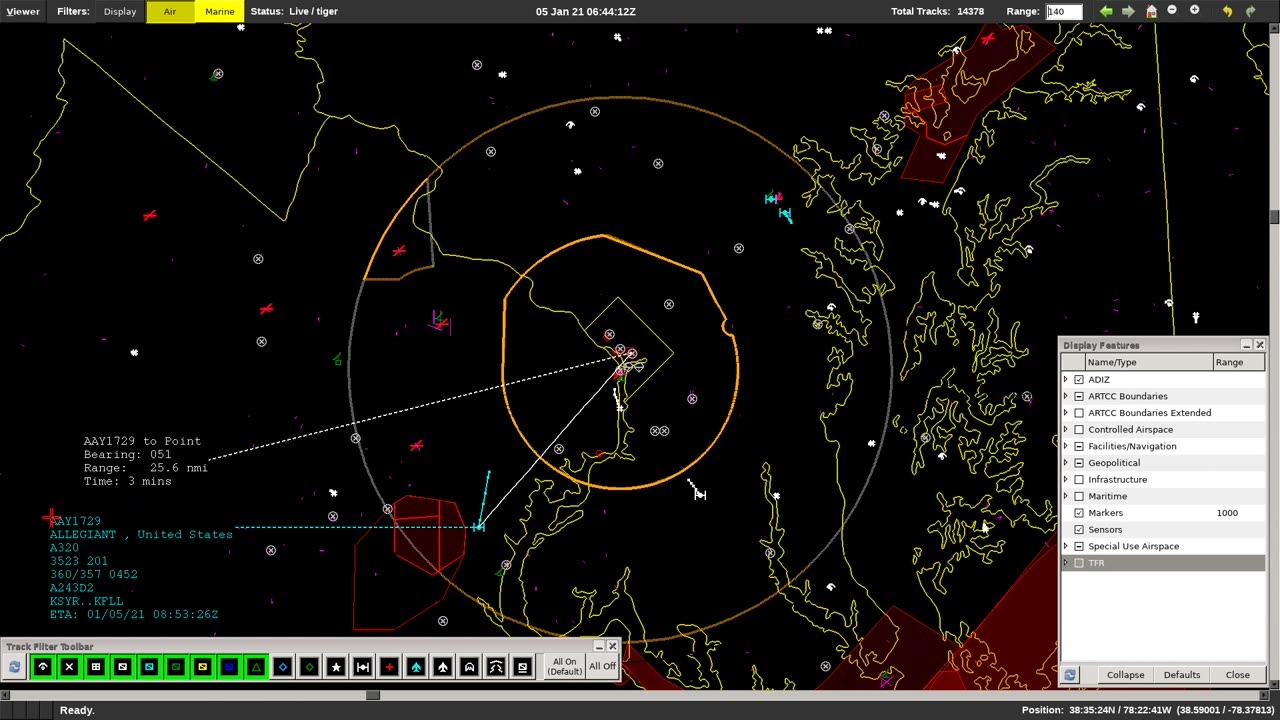Click the home view icon
The height and width of the screenshot is (720, 1280).
coord(1151,11)
